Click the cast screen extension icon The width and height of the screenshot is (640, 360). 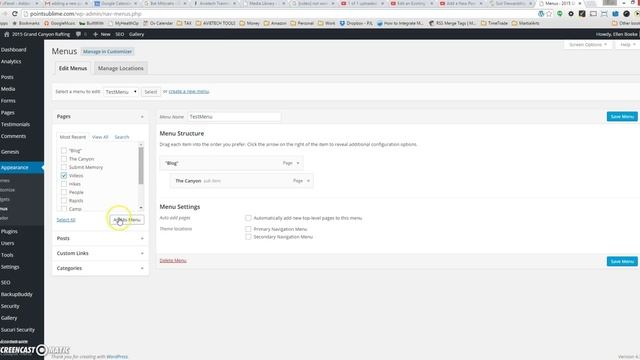coord(593,13)
